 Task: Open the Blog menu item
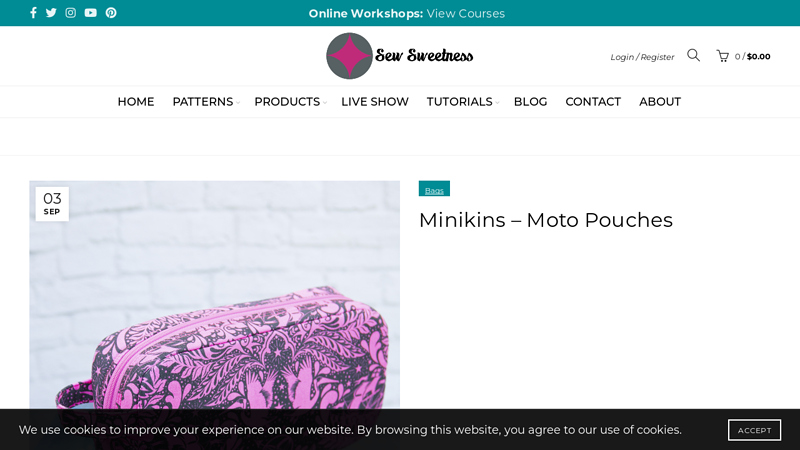point(530,102)
